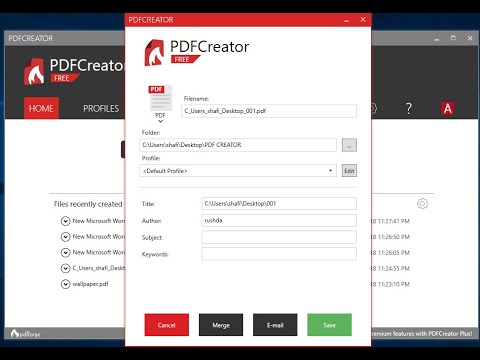Expand the PDF output format chevron

tap(160, 121)
